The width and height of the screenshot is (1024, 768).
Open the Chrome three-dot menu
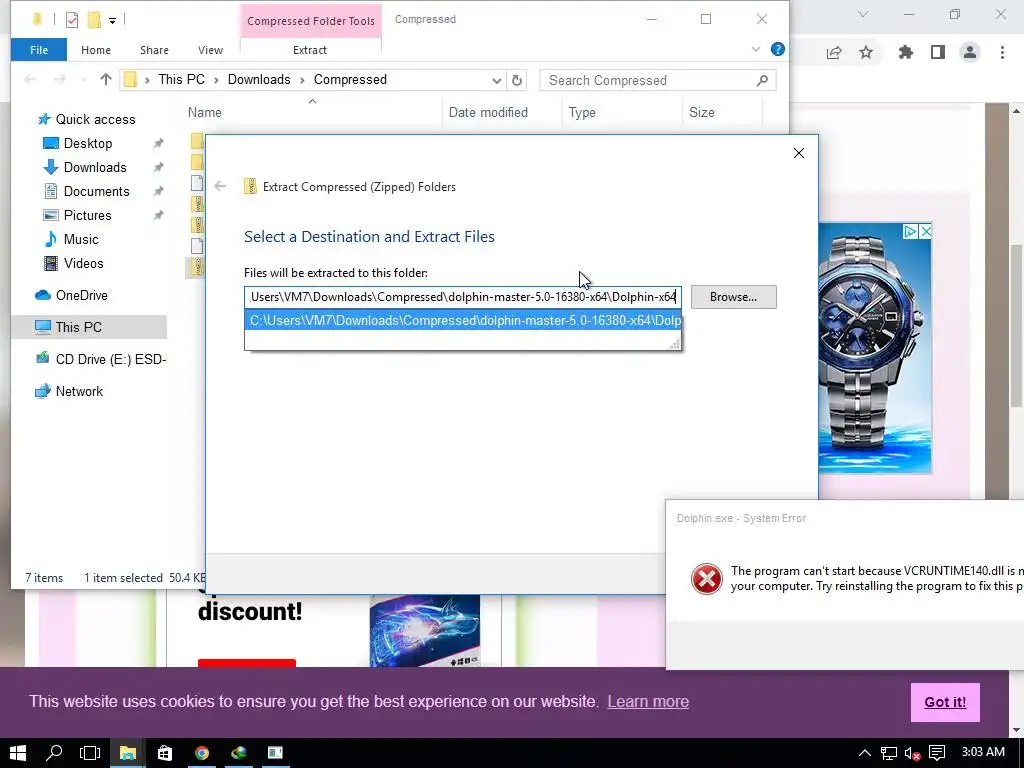1002,52
